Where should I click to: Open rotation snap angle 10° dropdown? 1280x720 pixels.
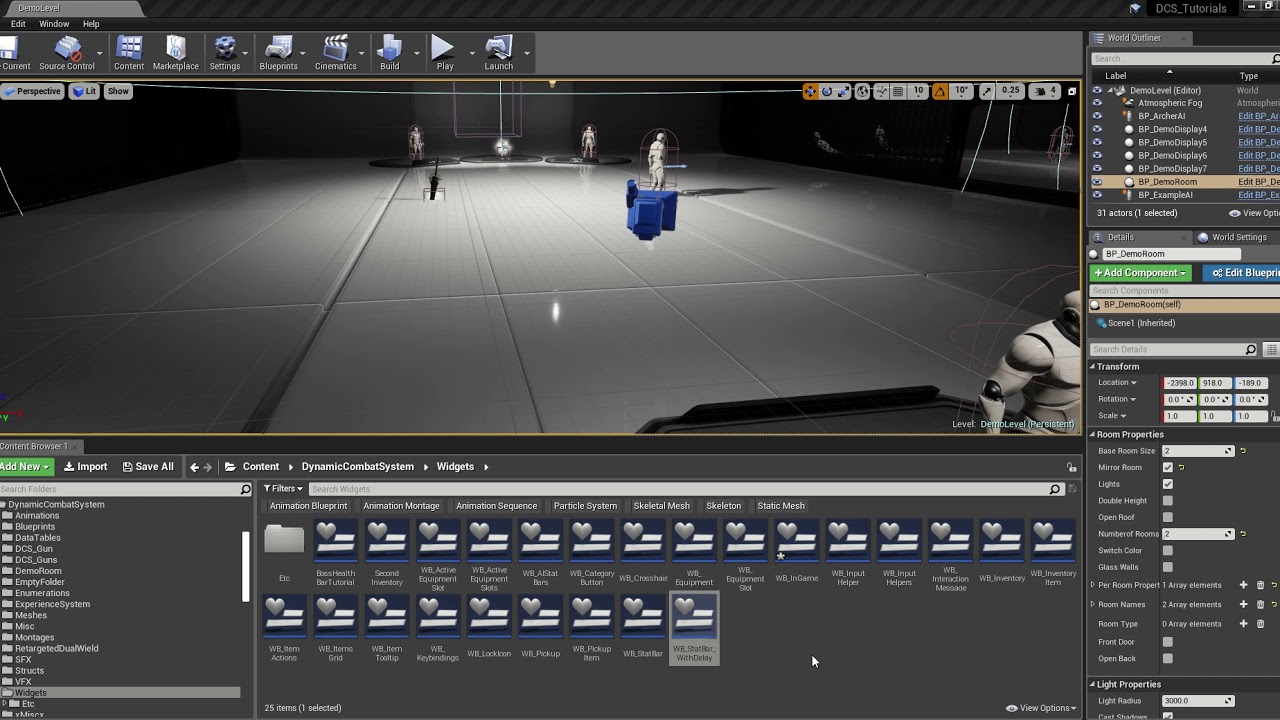(961, 91)
